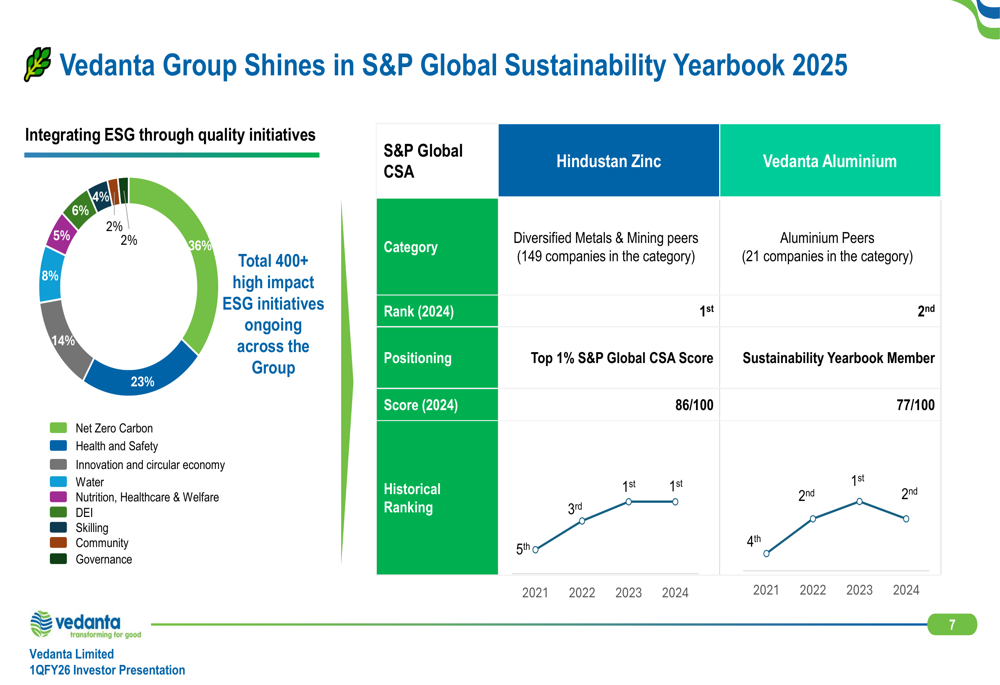Select the 2021 '5th' point in Hindustan Zinc chart
This screenshot has height=685, width=1000.
[x=535, y=550]
